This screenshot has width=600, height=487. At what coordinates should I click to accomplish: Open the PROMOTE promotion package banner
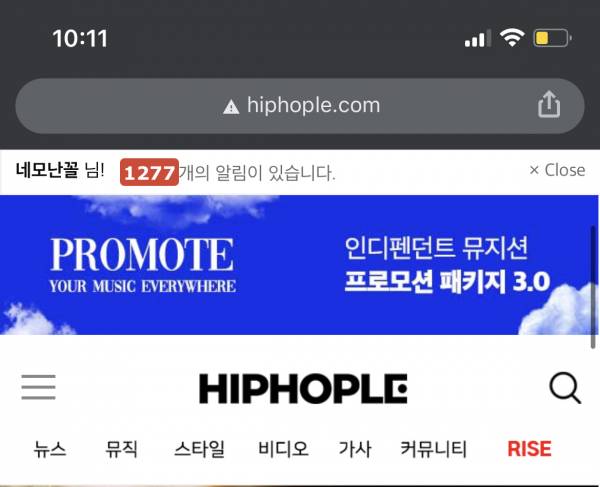299,265
